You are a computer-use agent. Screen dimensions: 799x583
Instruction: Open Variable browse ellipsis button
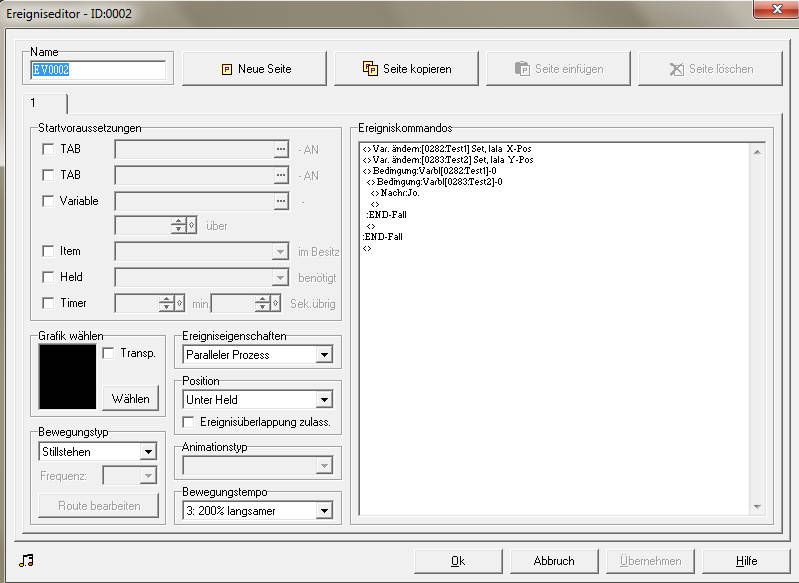point(281,201)
